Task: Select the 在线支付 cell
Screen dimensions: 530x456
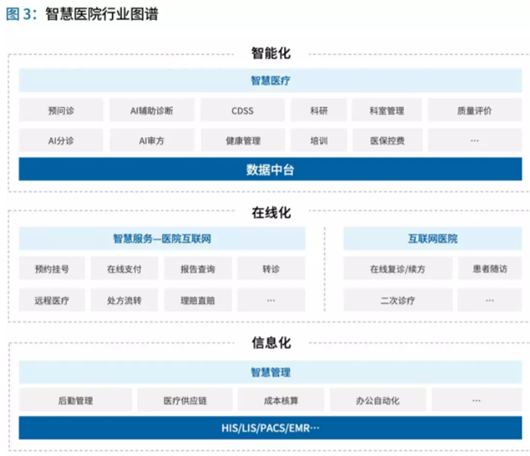Action: (124, 269)
